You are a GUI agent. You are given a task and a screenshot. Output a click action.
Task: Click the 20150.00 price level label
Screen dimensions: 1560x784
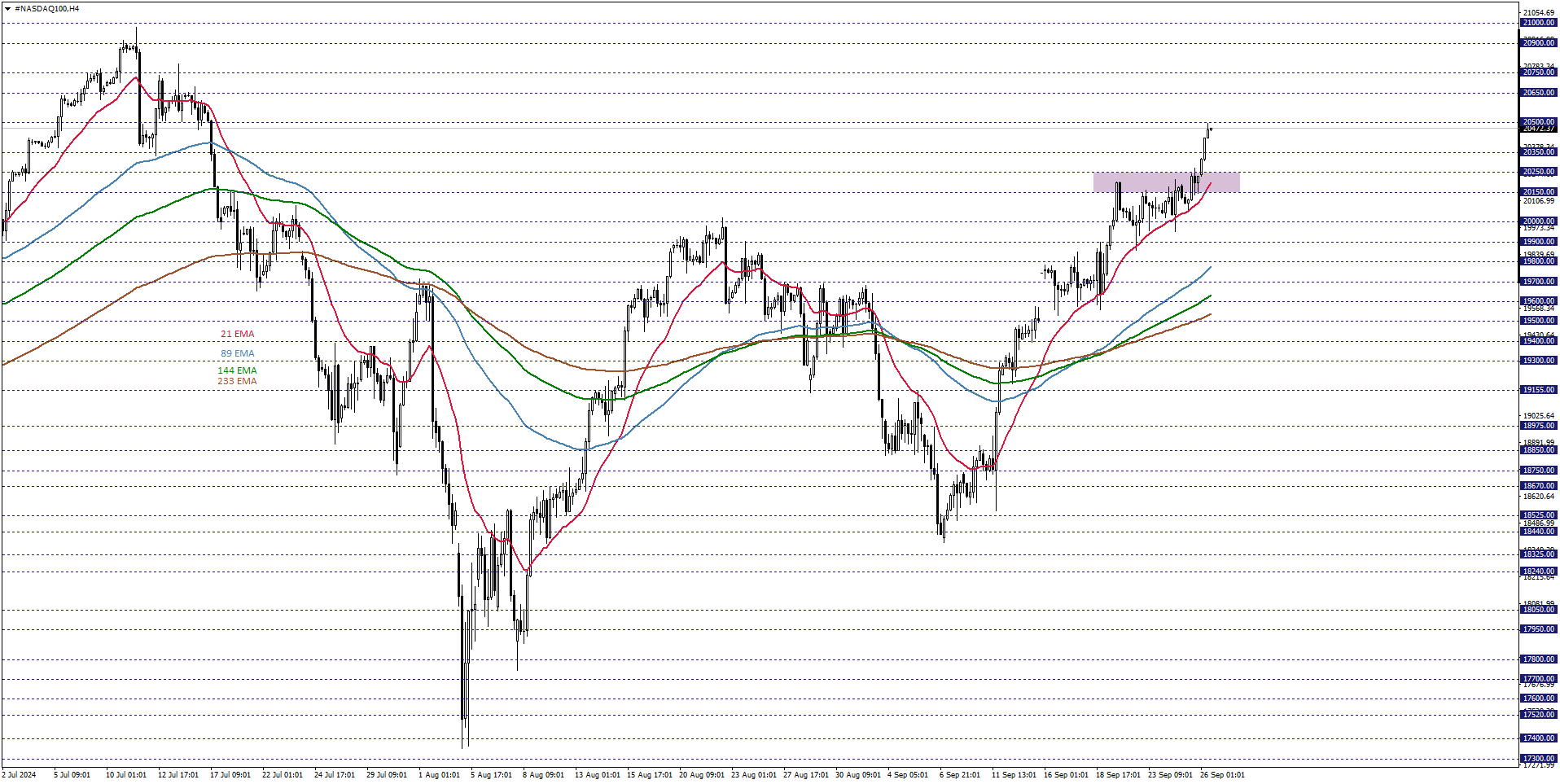tap(1539, 192)
